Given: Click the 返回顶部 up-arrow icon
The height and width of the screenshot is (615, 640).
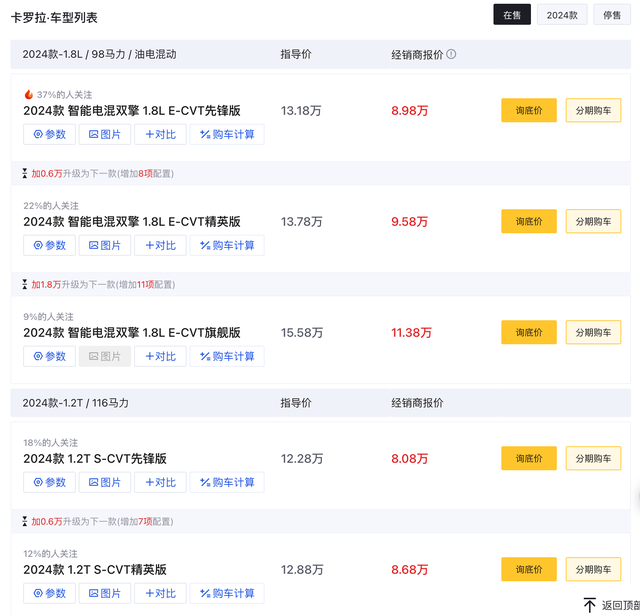Looking at the screenshot, I should point(590,605).
